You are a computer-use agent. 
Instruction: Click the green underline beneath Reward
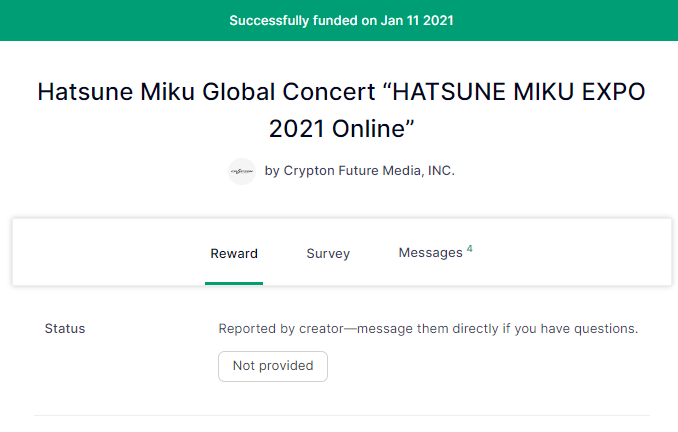[234, 283]
